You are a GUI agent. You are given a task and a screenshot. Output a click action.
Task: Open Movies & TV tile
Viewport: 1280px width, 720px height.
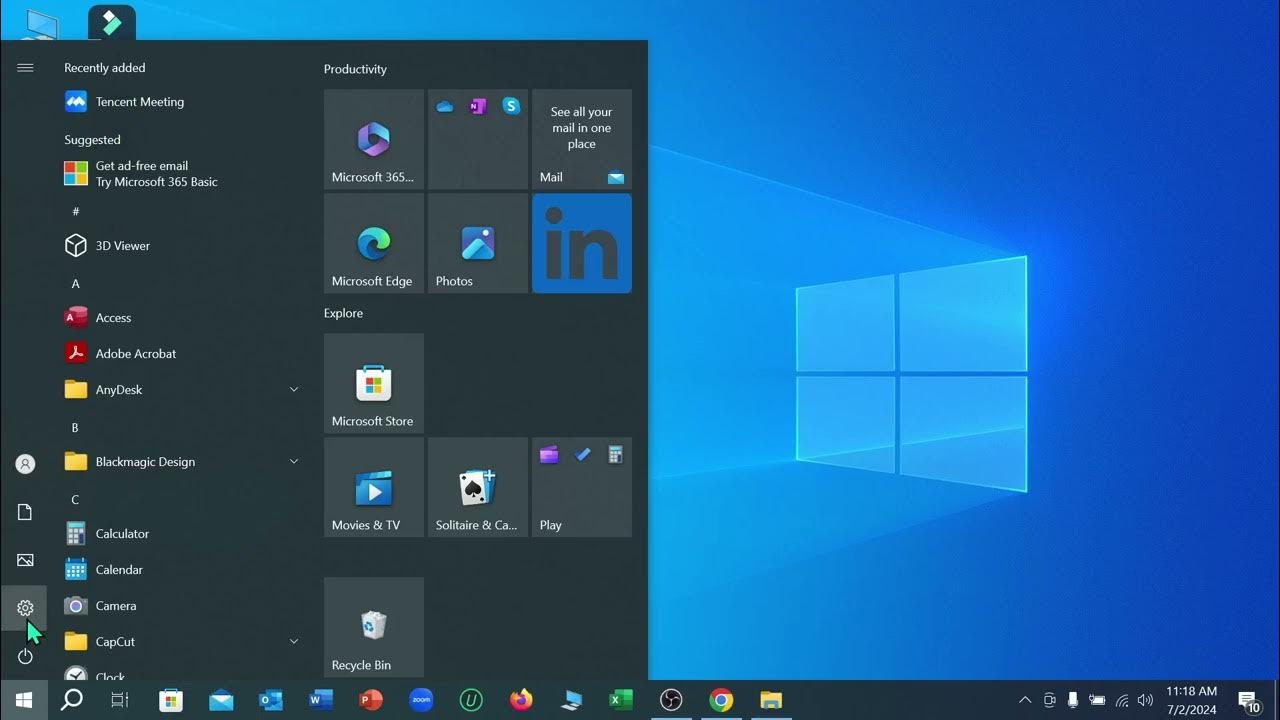click(x=374, y=487)
